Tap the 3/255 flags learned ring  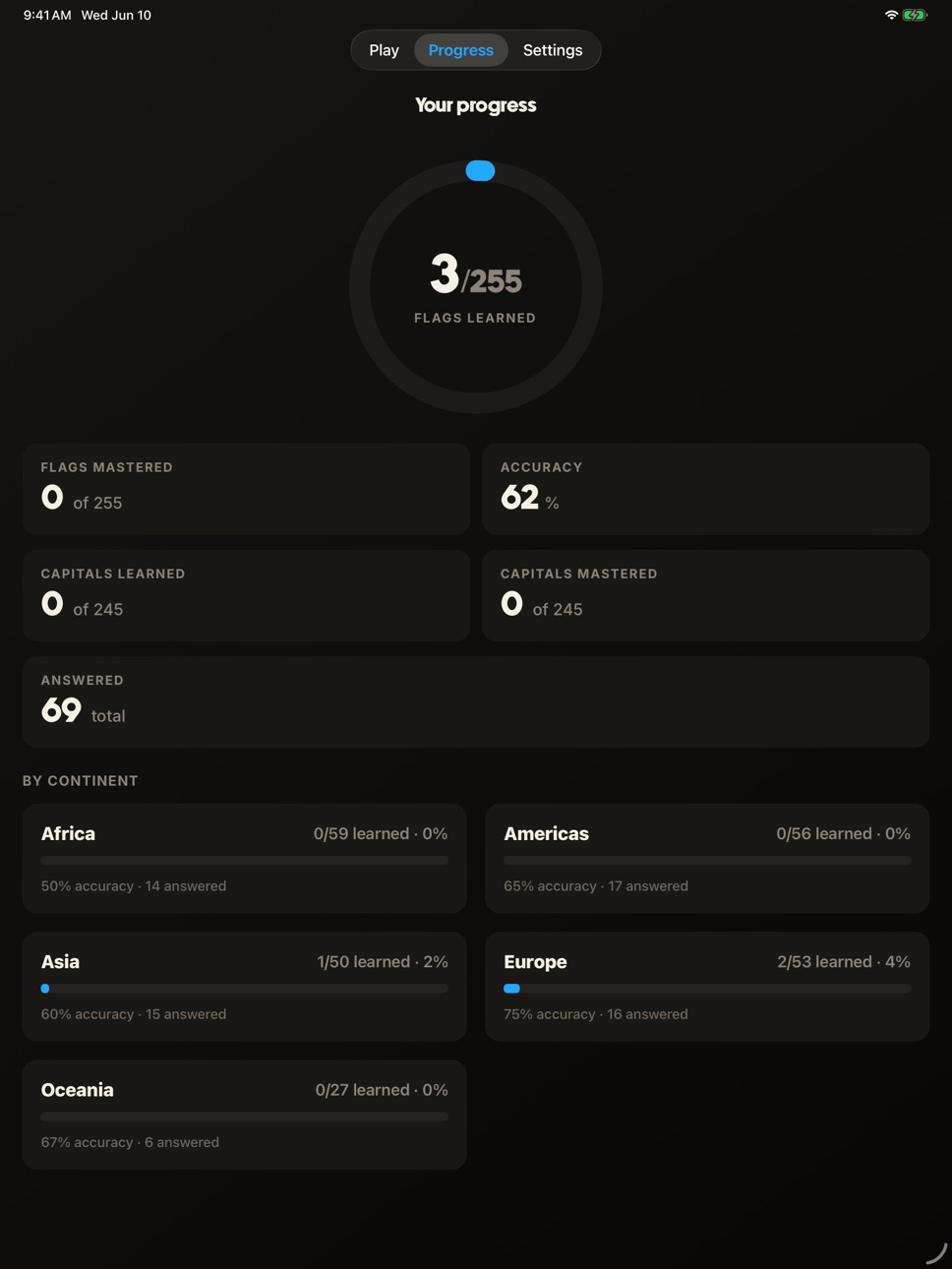point(476,286)
